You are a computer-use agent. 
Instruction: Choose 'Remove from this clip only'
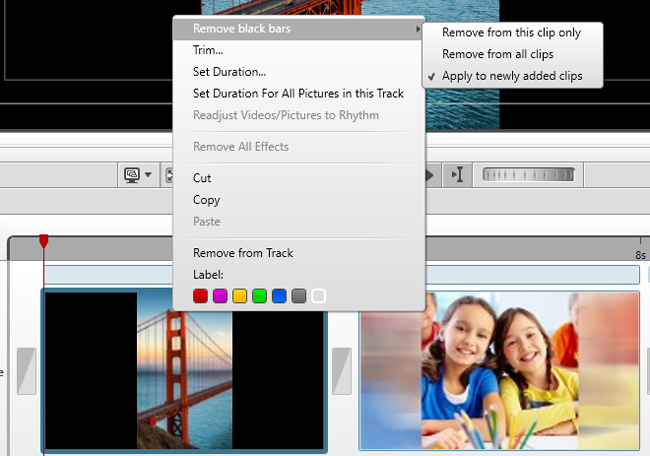[511, 33]
